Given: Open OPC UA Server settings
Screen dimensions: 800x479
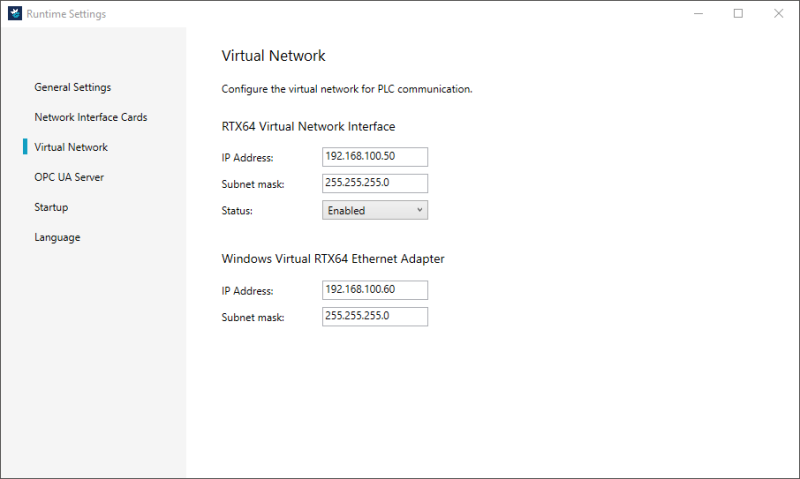Looking at the screenshot, I should pos(69,177).
